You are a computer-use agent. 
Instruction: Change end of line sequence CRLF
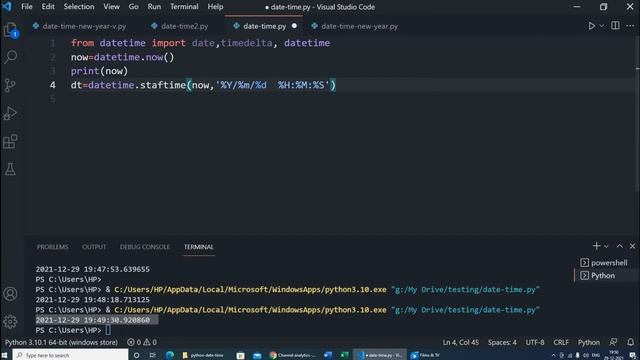pos(561,342)
